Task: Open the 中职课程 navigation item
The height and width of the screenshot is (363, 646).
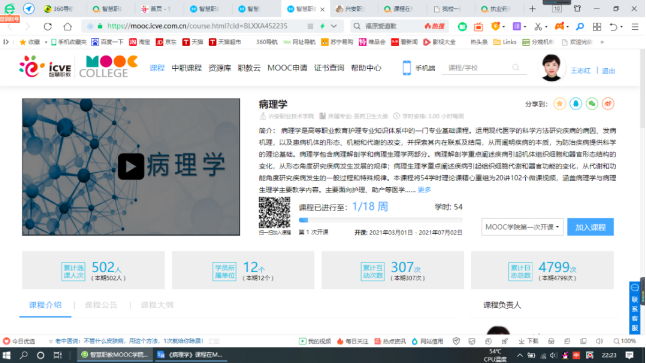Action: [x=186, y=68]
